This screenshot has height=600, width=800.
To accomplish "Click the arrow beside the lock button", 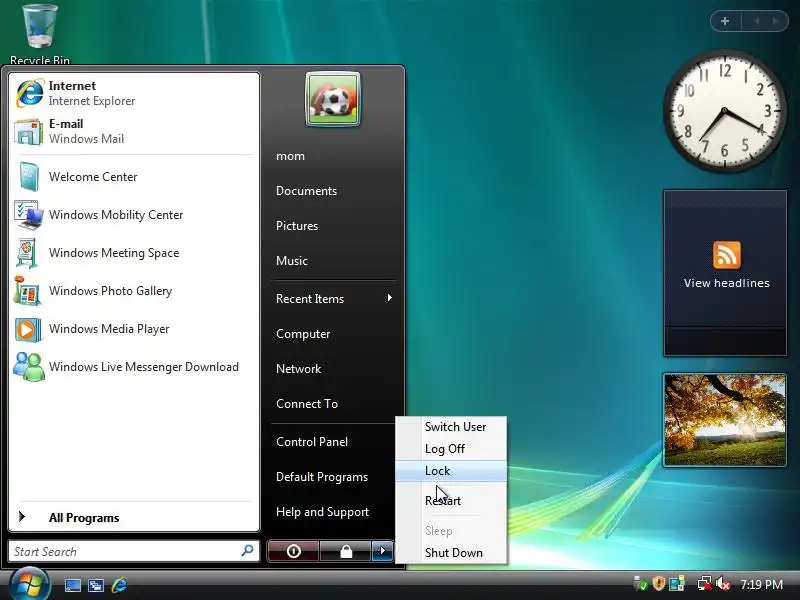I will coord(383,551).
